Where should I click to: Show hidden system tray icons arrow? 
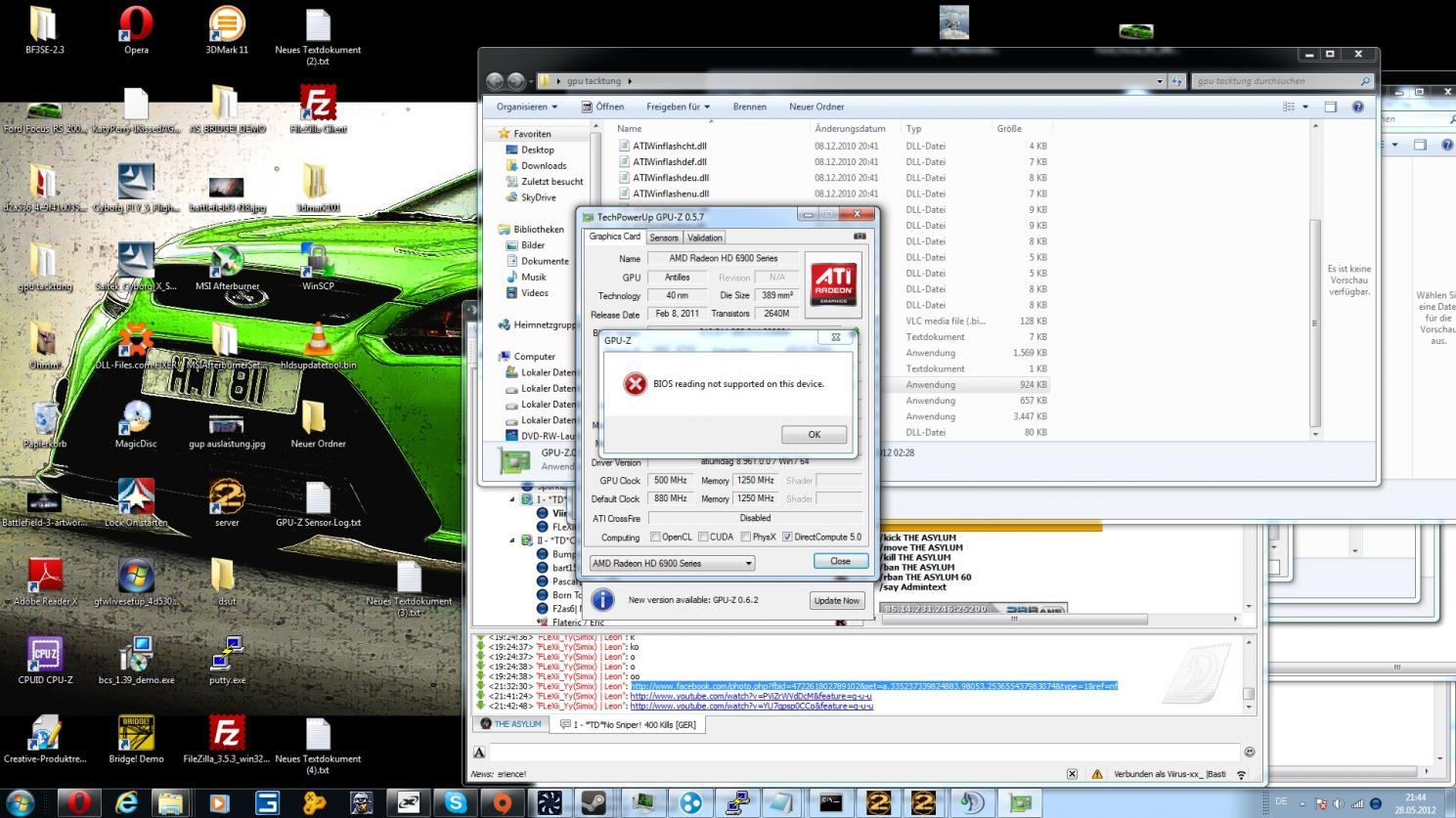pyautogui.click(x=1302, y=803)
